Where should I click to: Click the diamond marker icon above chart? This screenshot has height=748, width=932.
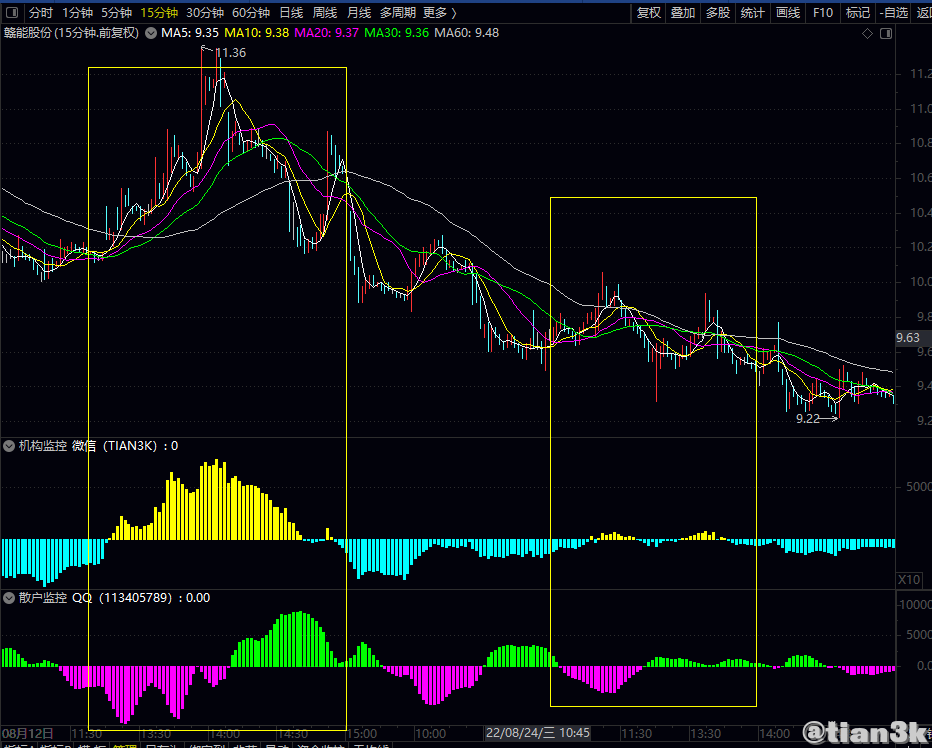867,33
